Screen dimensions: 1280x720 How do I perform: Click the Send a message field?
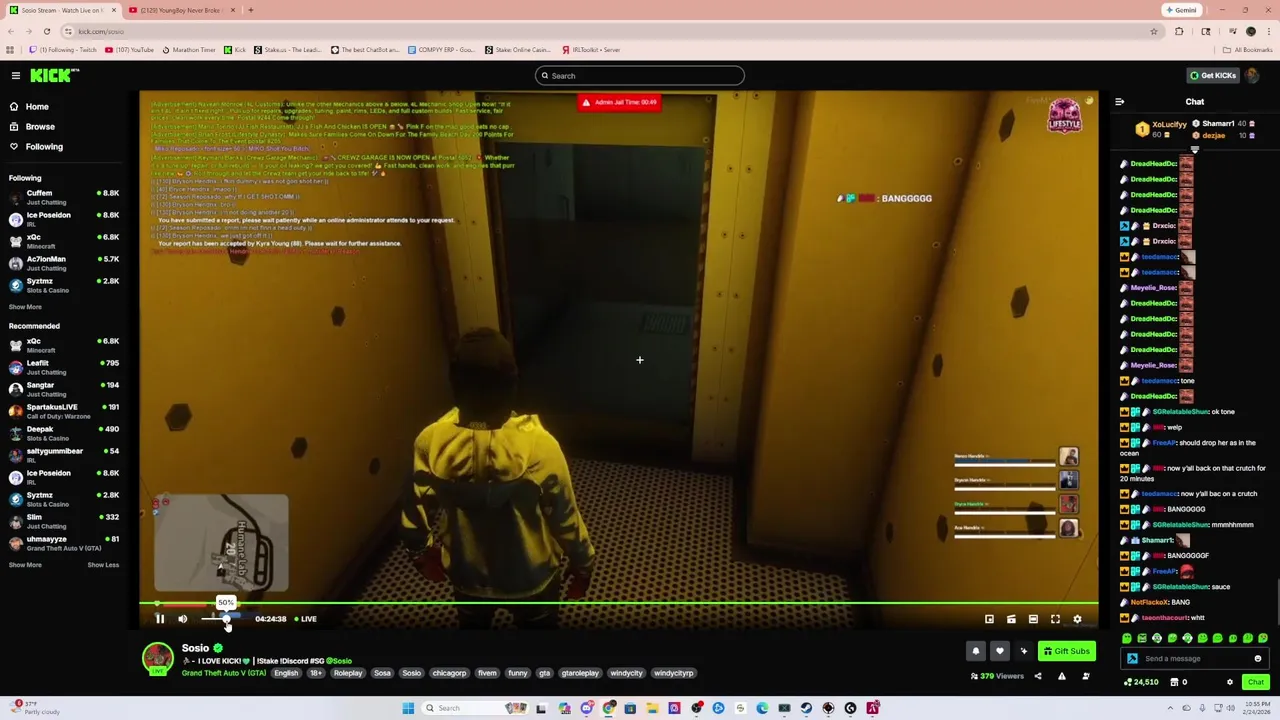tap(1195, 659)
